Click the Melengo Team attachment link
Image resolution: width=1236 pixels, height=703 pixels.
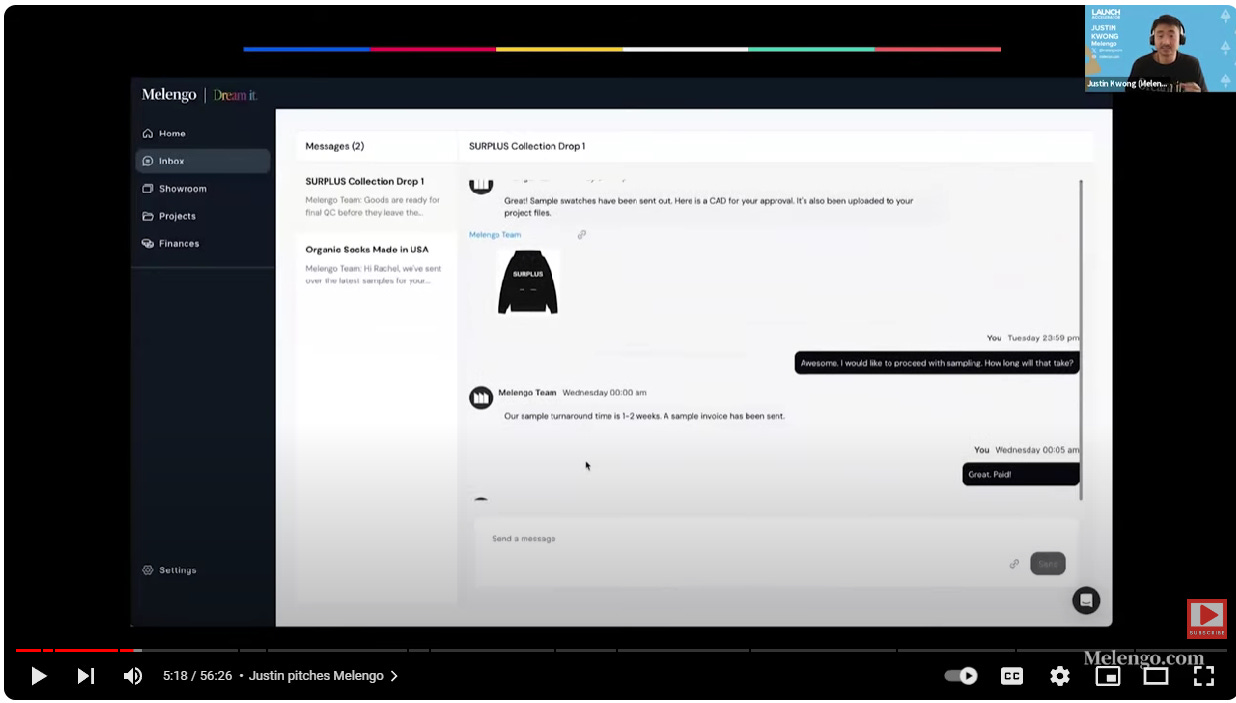tap(495, 235)
